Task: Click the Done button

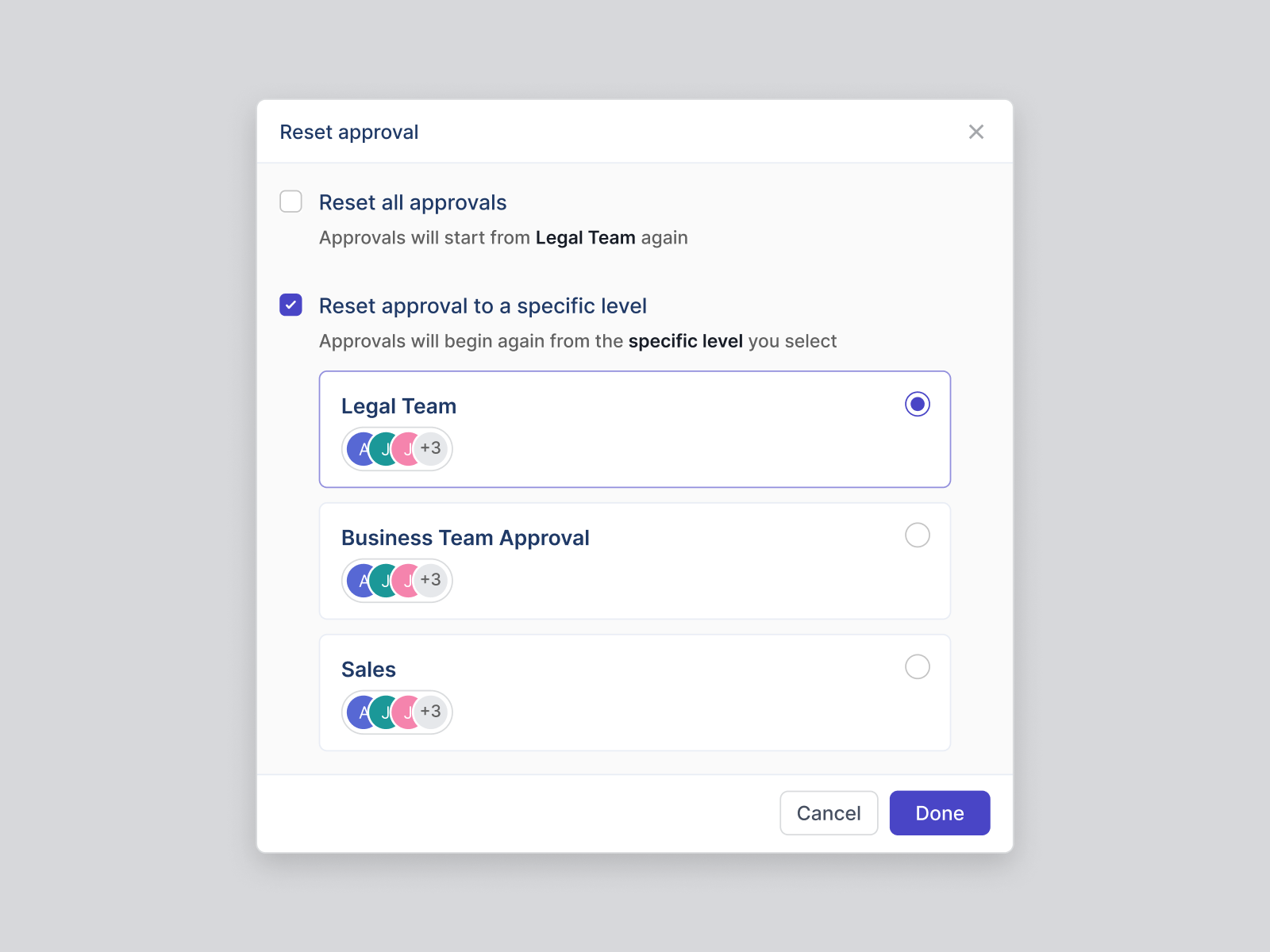Action: (940, 812)
